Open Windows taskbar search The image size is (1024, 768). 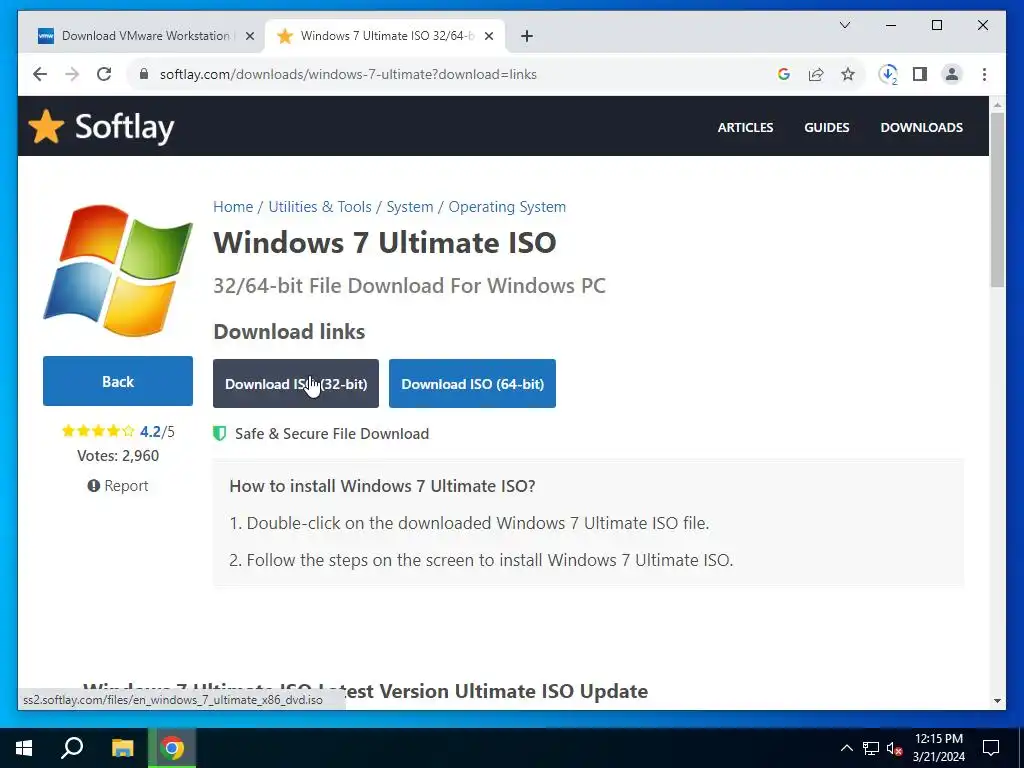(72, 748)
